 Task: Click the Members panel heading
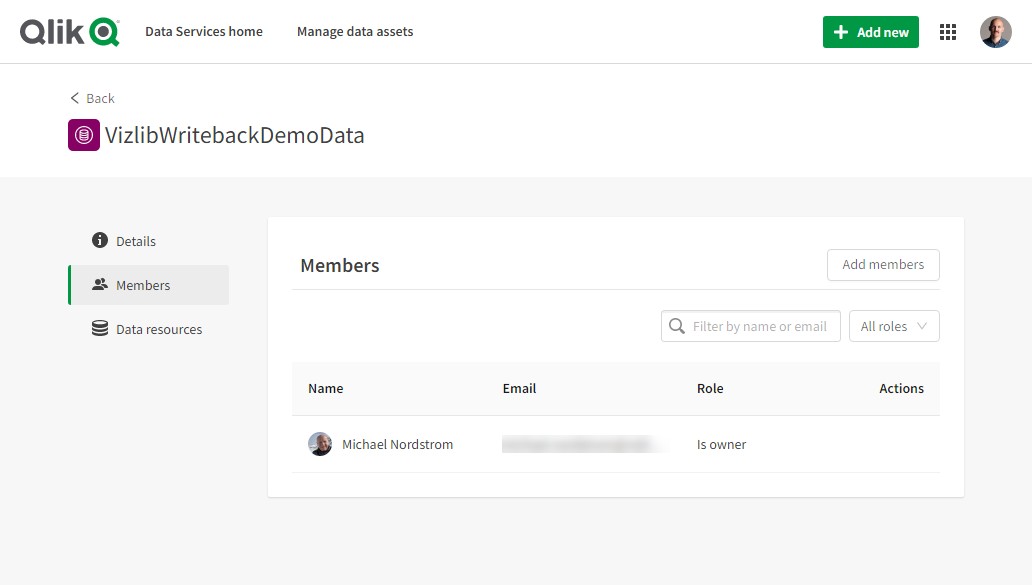pos(340,265)
